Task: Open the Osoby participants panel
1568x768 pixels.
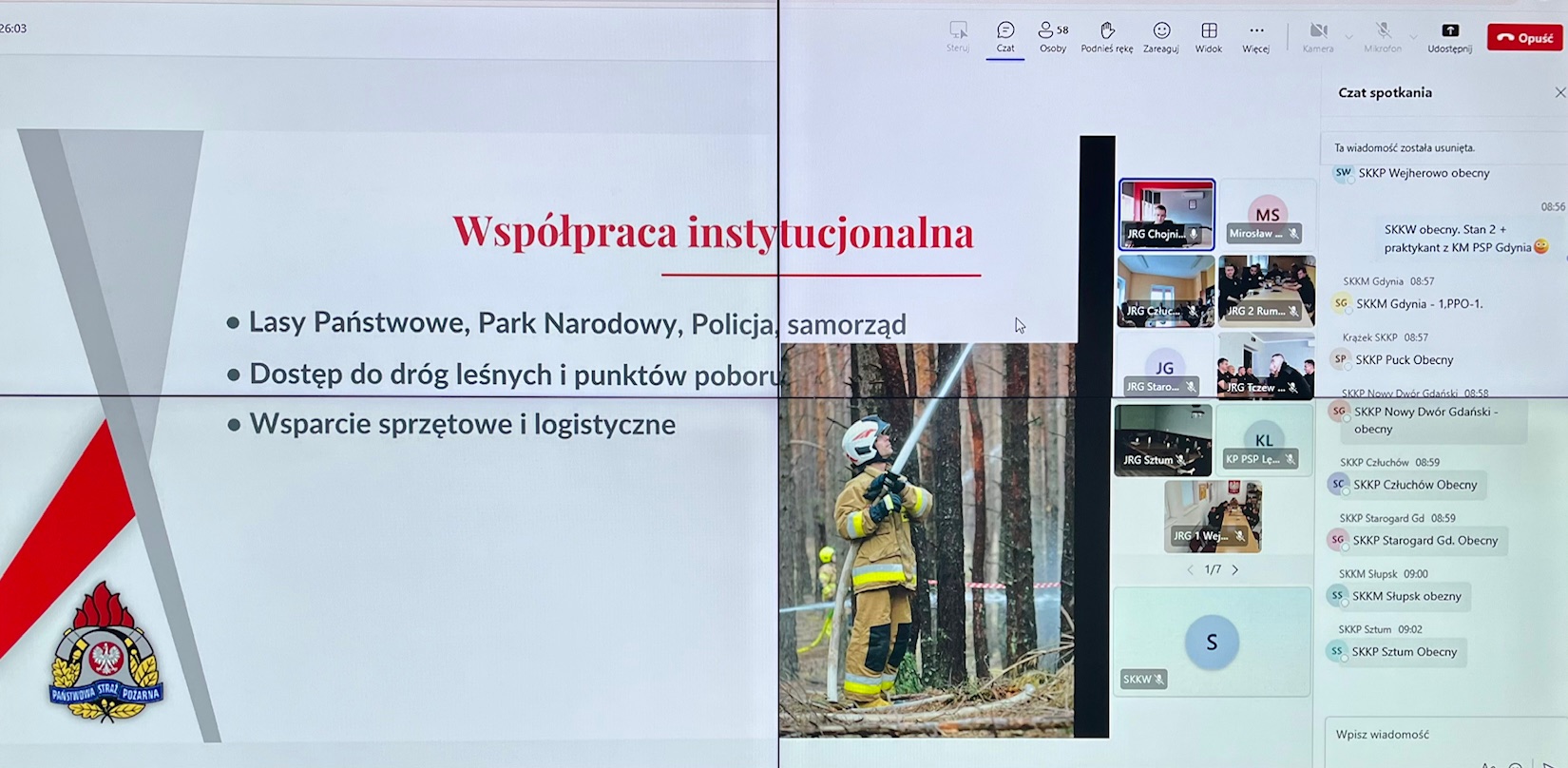Action: 1052,36
